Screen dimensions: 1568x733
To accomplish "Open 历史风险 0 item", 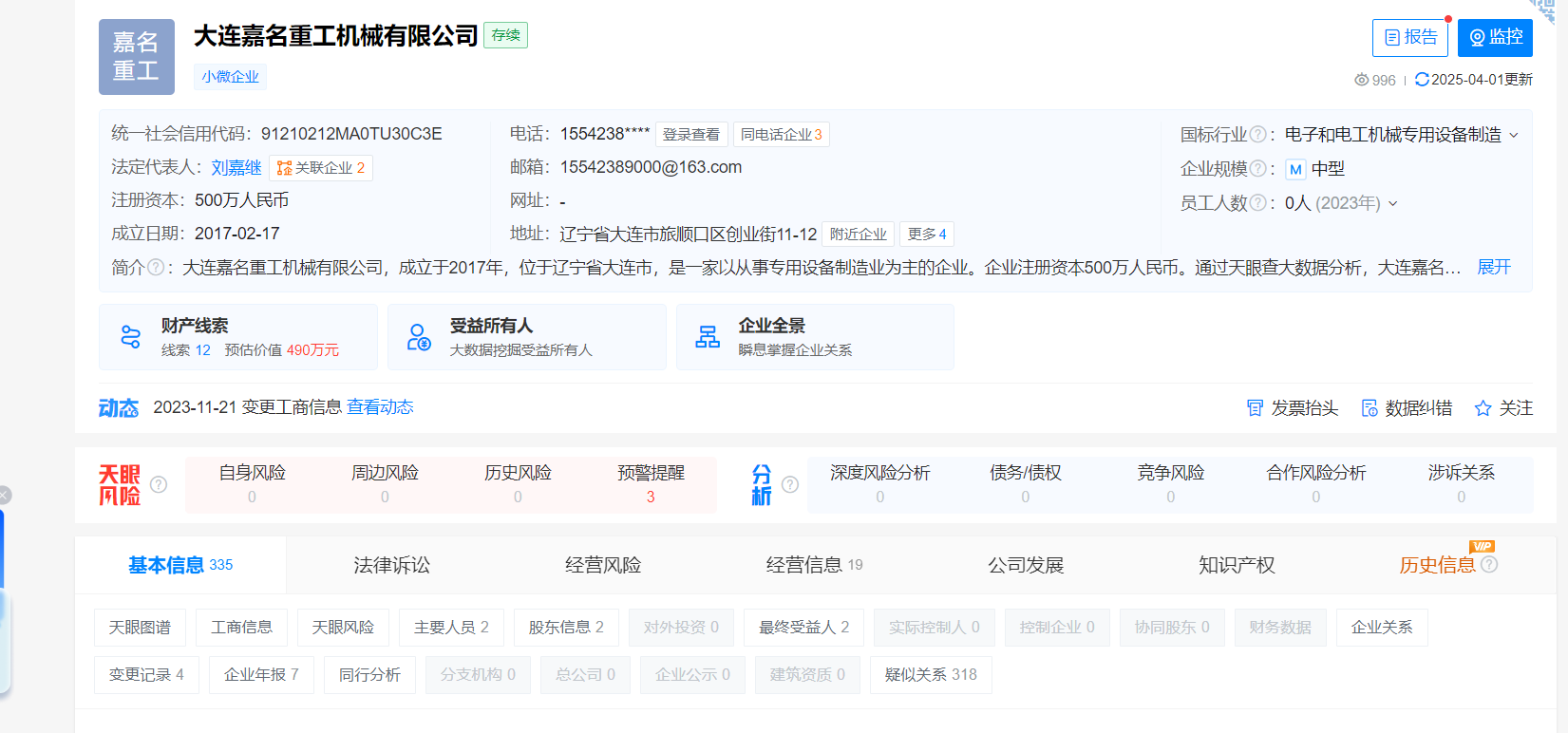I will click(x=518, y=484).
